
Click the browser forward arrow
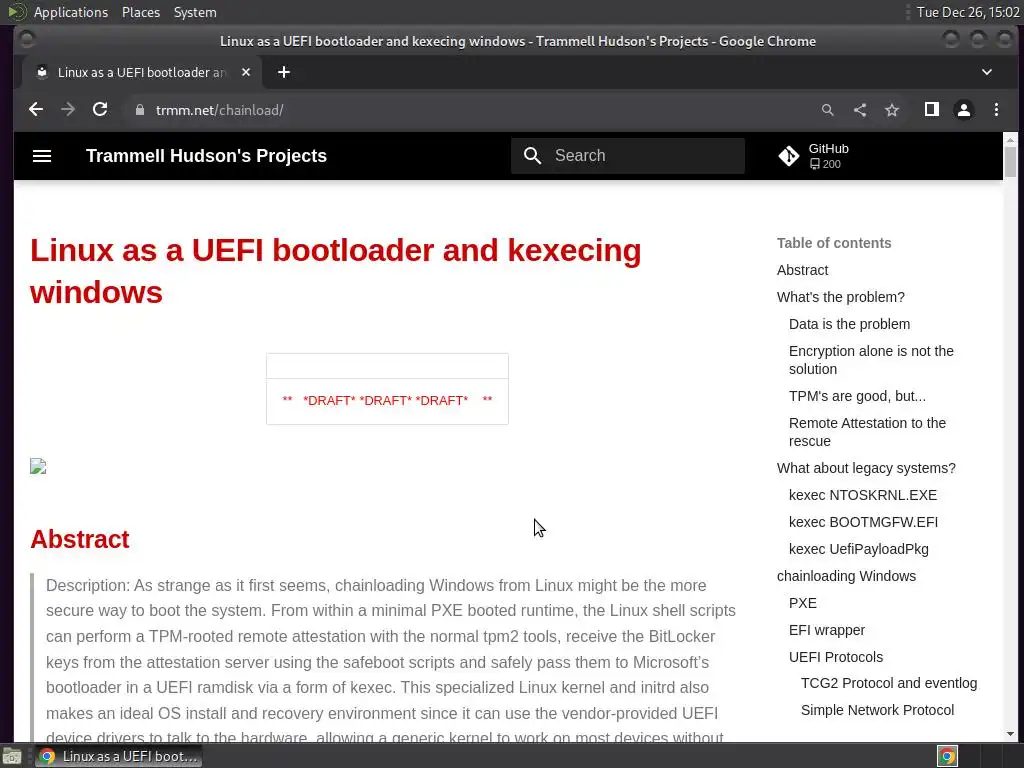point(68,110)
